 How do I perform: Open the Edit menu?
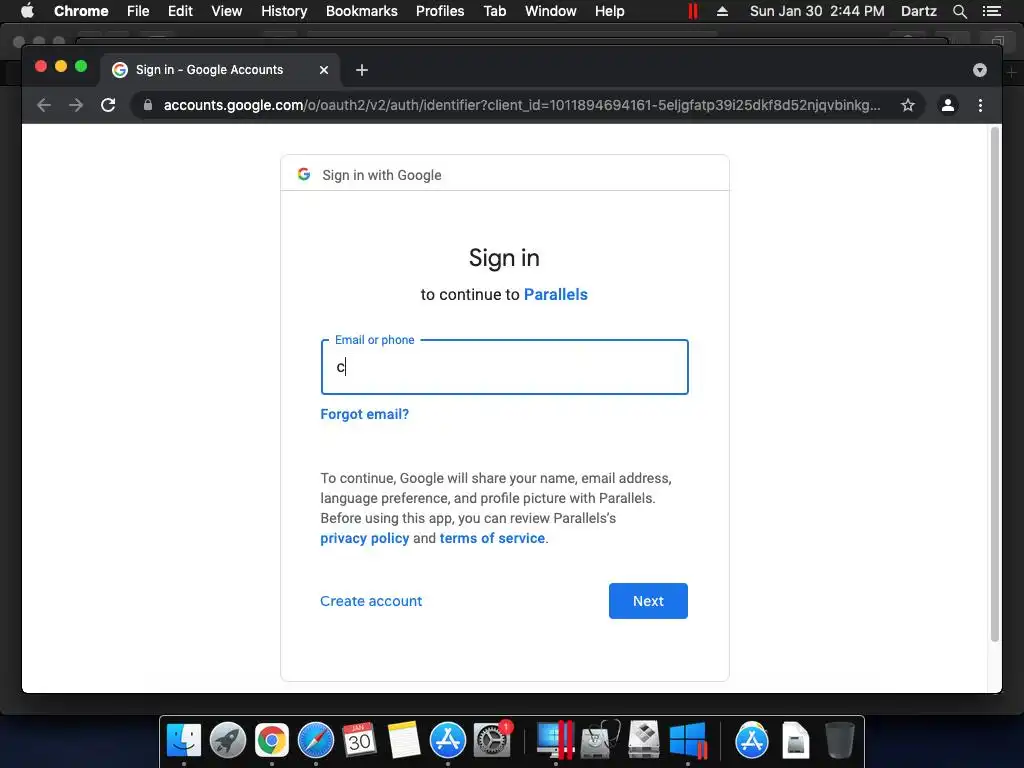click(x=180, y=11)
